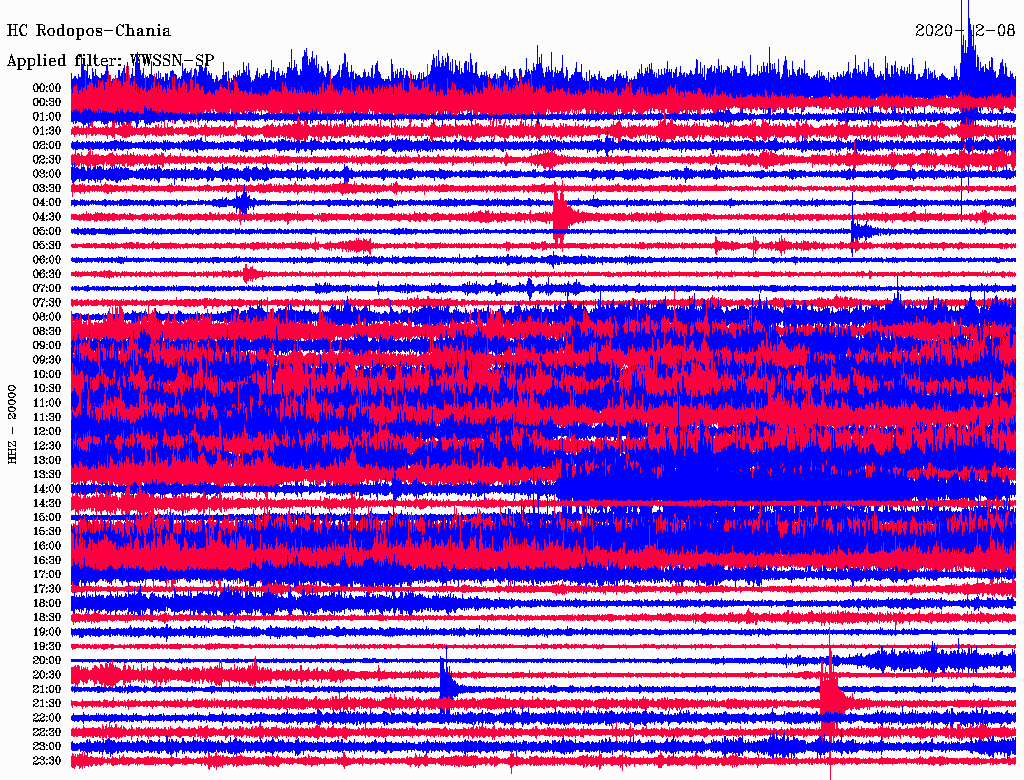The image size is (1024, 780).
Task: Click the 07:30 time label
Action: [x=46, y=303]
